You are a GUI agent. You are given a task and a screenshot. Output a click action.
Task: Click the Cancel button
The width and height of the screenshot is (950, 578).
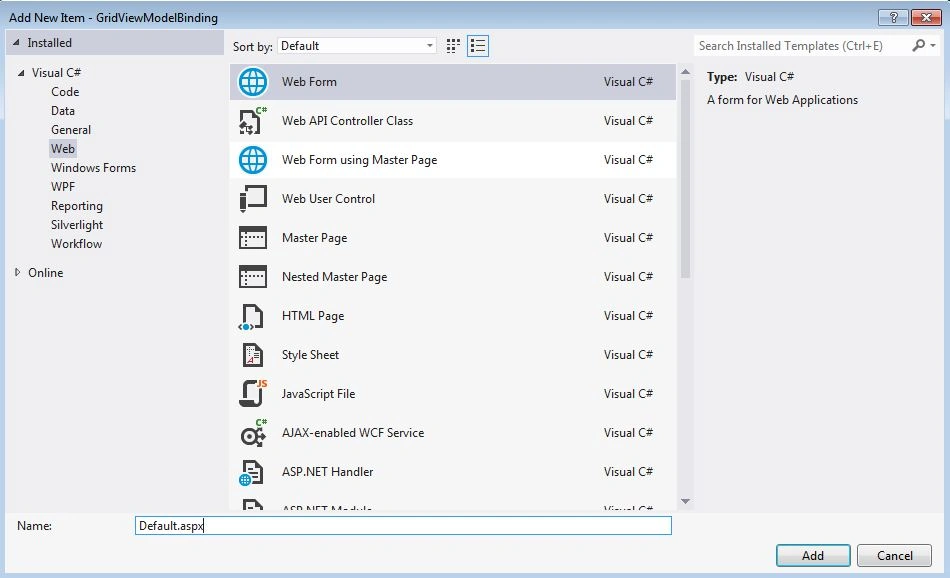(894, 556)
